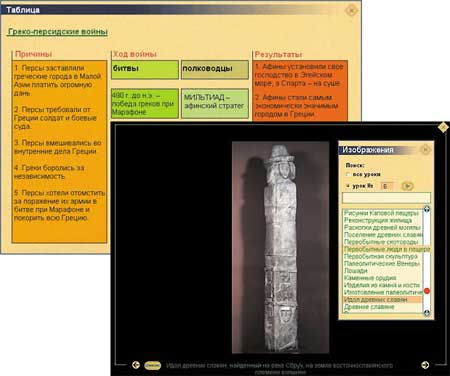Viewport: 450px width, 376px height.
Task: Open the Греко-персидские войны link
Action: [x=58, y=32]
